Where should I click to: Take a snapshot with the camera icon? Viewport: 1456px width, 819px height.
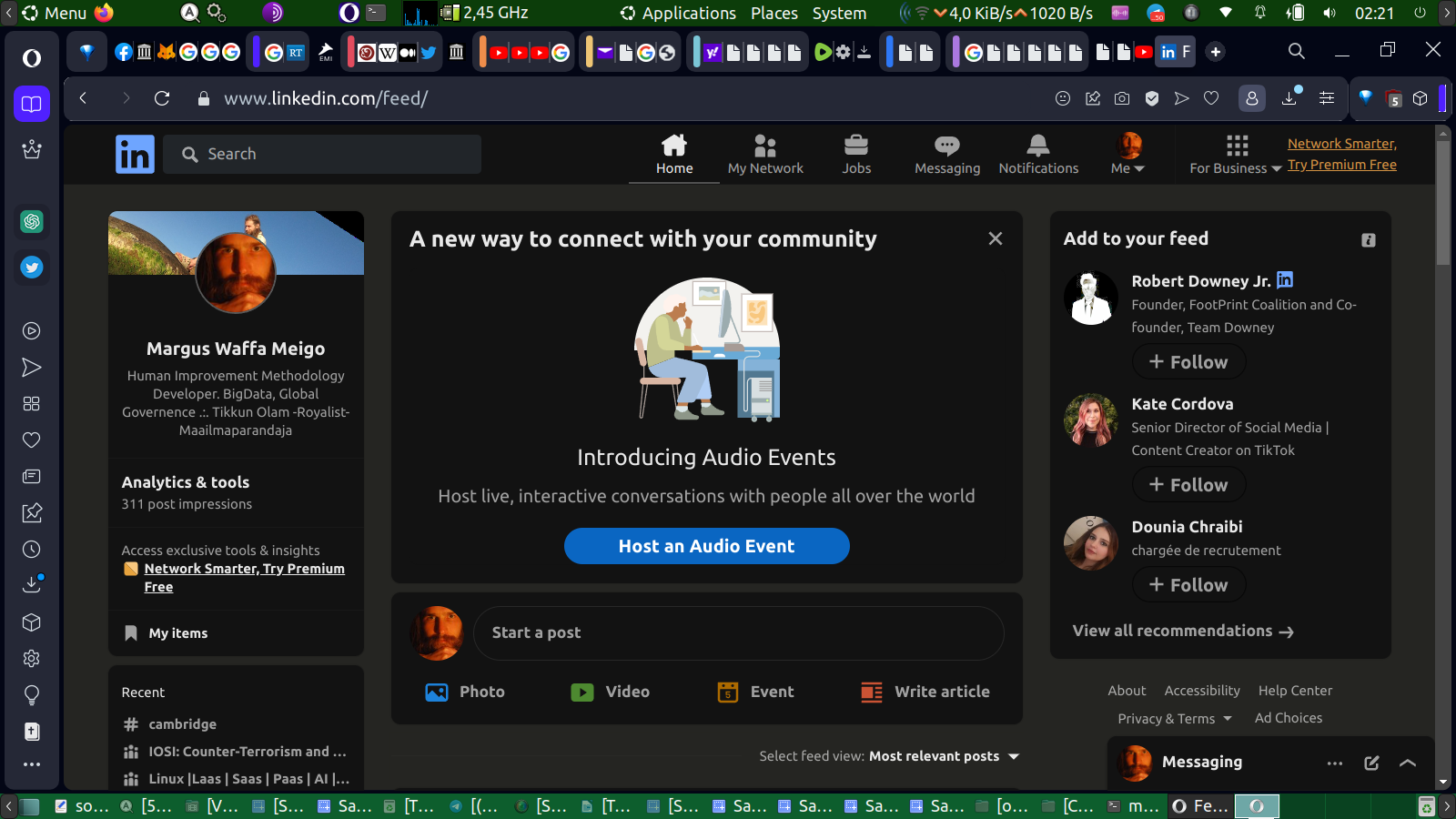coord(1122,98)
